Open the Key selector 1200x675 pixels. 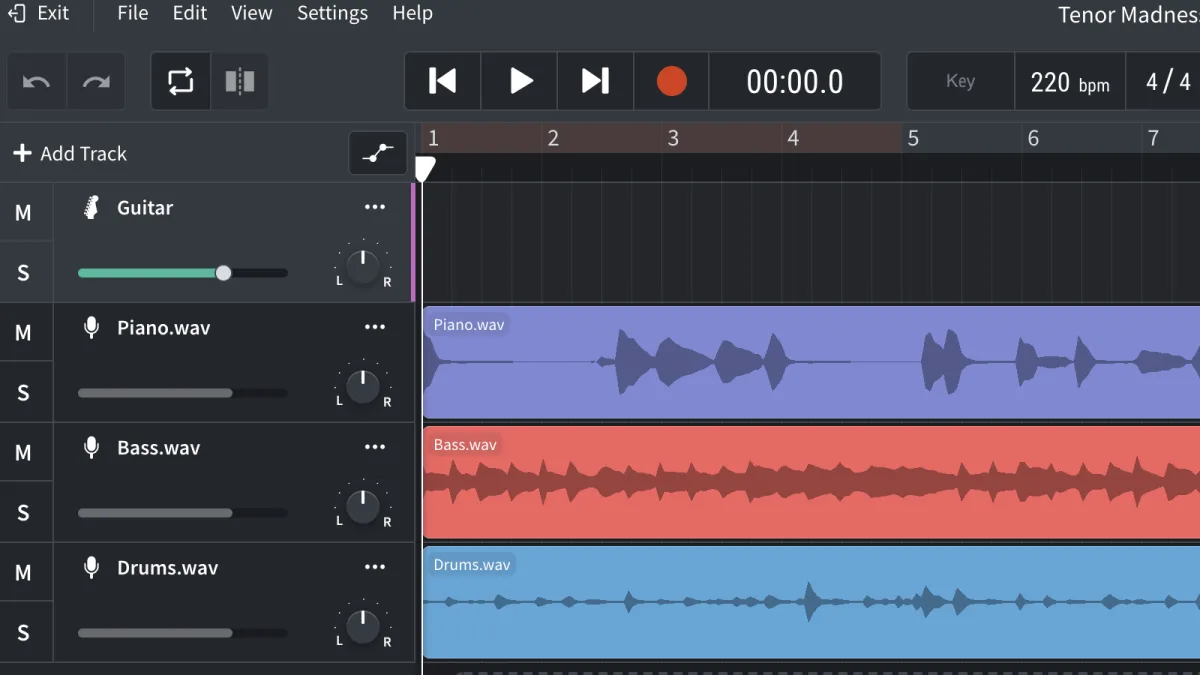tap(960, 81)
